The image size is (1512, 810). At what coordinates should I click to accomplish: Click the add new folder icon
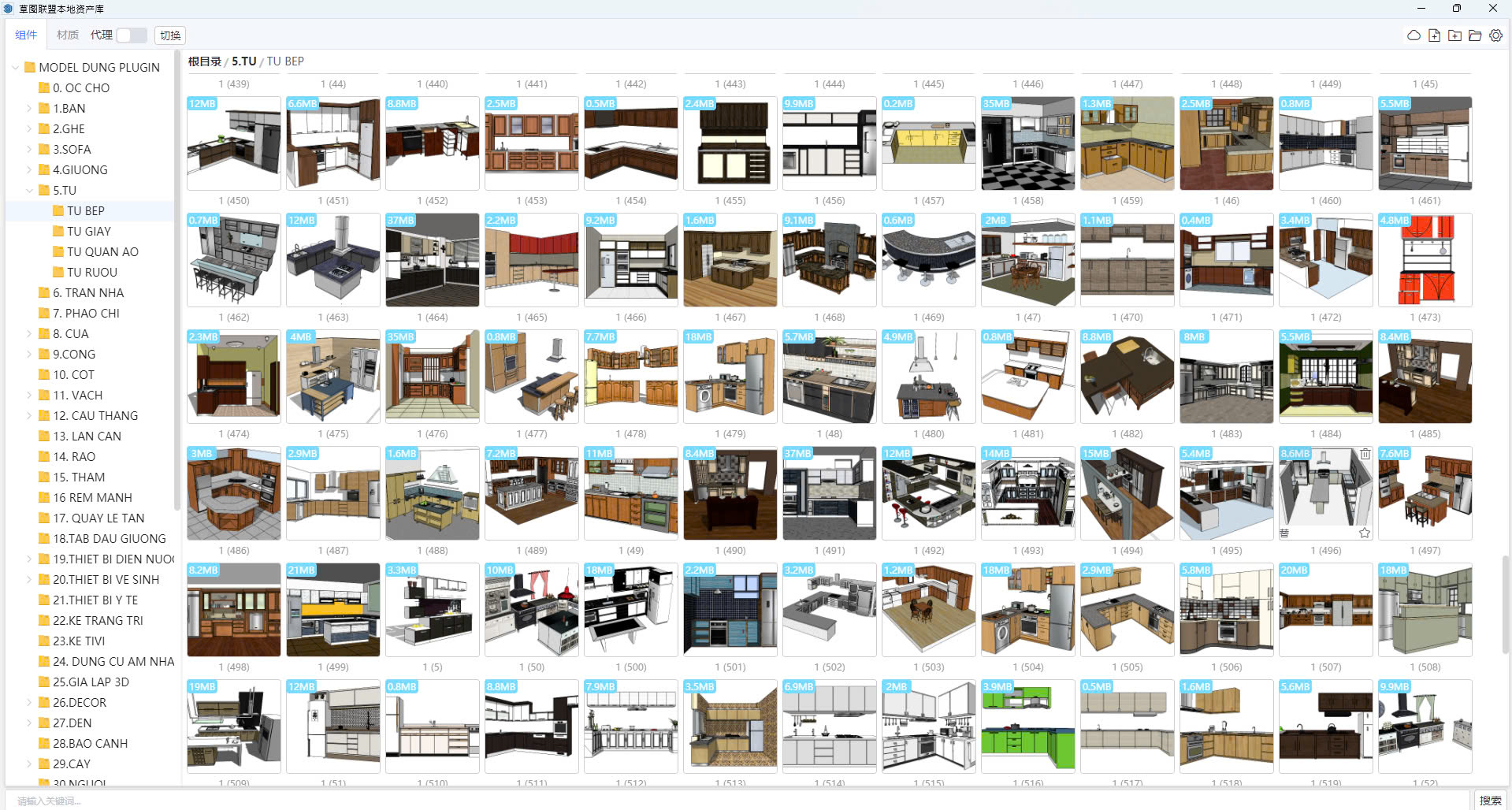[x=1454, y=35]
